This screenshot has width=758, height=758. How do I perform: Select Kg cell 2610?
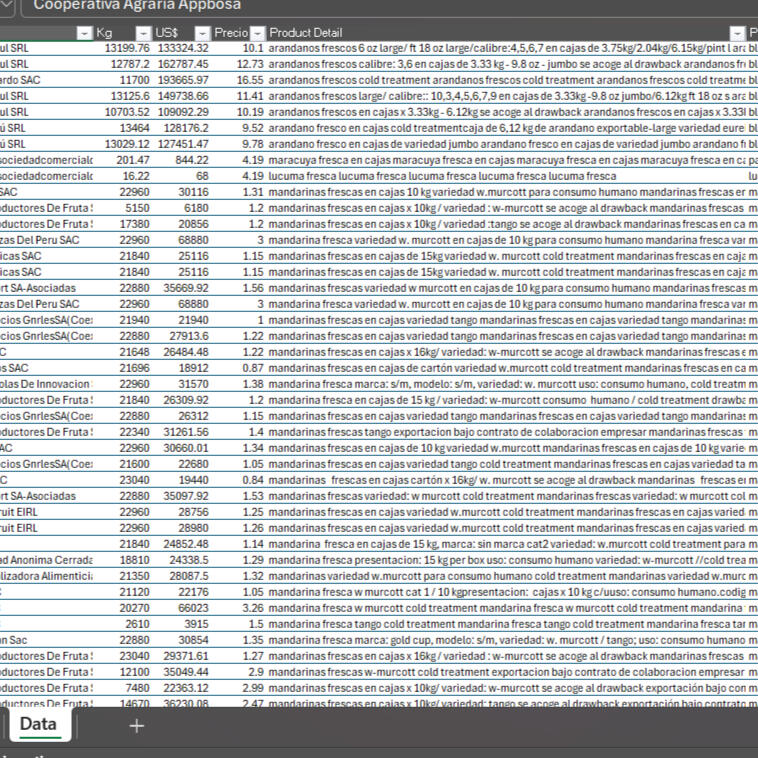pos(123,624)
